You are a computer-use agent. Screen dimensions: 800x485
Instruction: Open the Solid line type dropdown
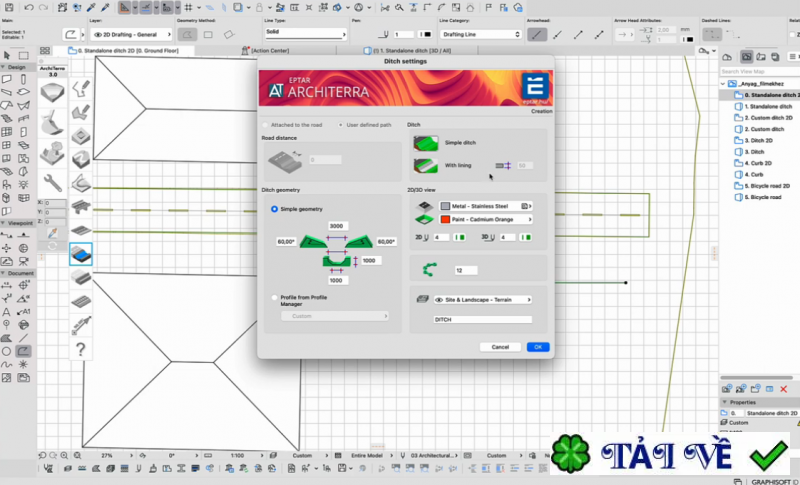tap(305, 33)
